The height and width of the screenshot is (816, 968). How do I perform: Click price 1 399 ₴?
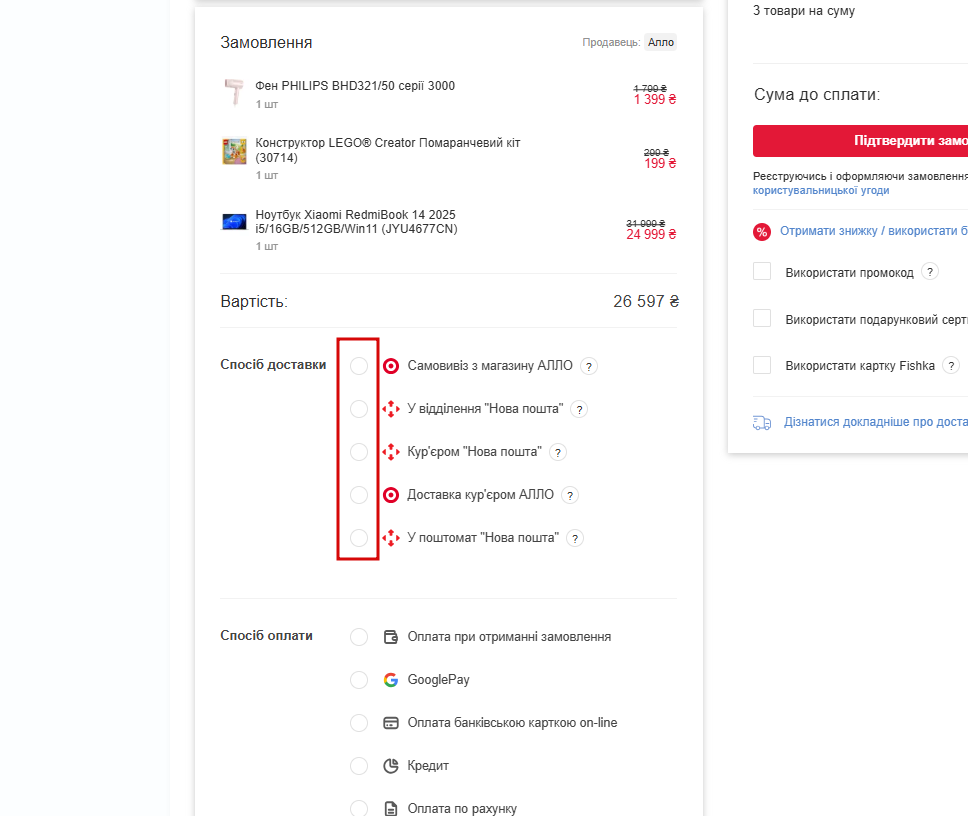655,99
